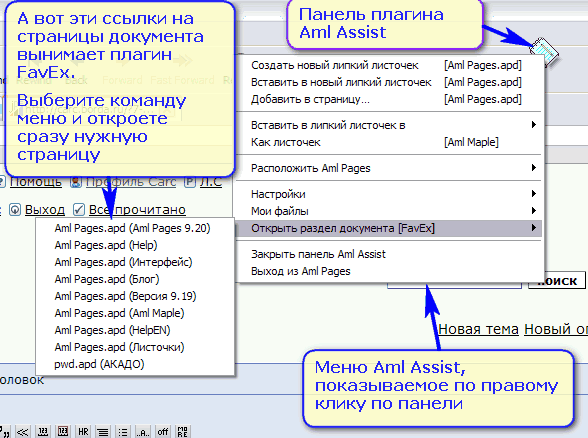The height and width of the screenshot is (438, 588).
Task: Choose 'Как листочек' menu item
Action: point(388,142)
